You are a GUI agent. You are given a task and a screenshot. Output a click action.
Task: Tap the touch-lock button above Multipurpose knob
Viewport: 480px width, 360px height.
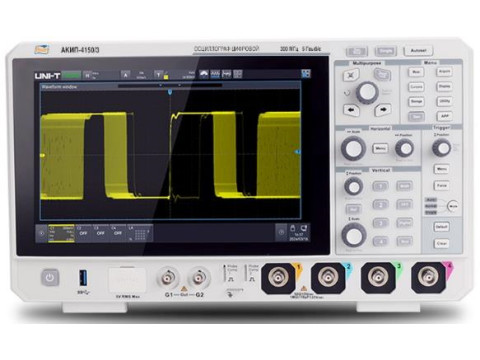tap(382, 74)
